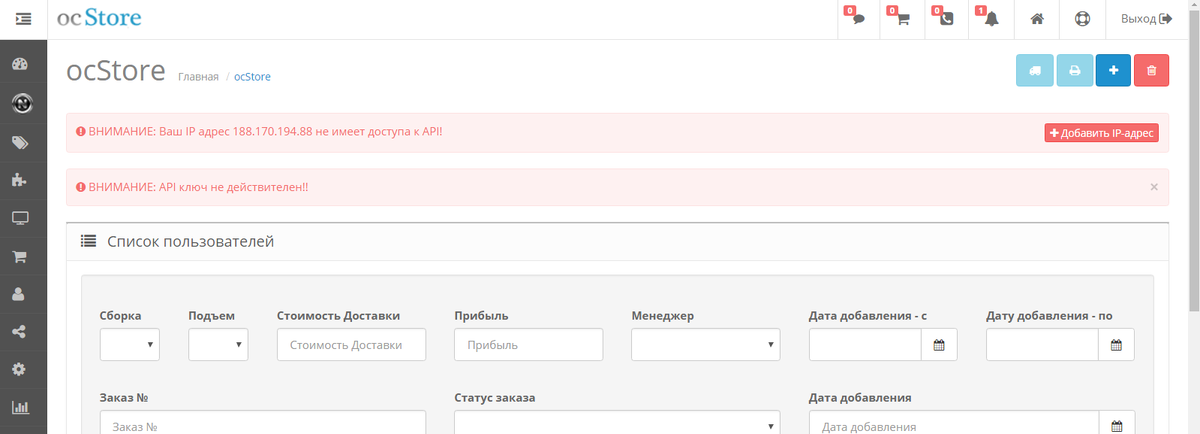Screen dimensions: 1200x434
Task: Open the ocStore logo link
Action: pyautogui.click(x=99, y=18)
